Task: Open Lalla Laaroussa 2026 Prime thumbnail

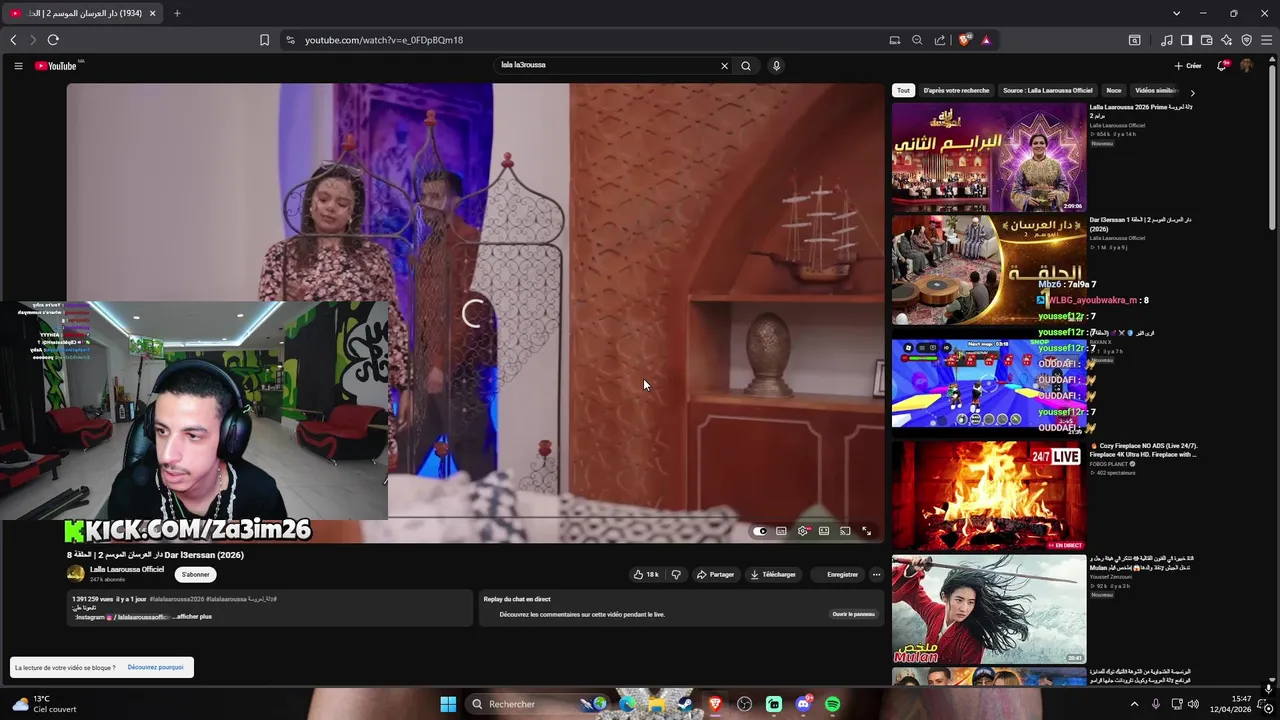Action: click(x=989, y=157)
